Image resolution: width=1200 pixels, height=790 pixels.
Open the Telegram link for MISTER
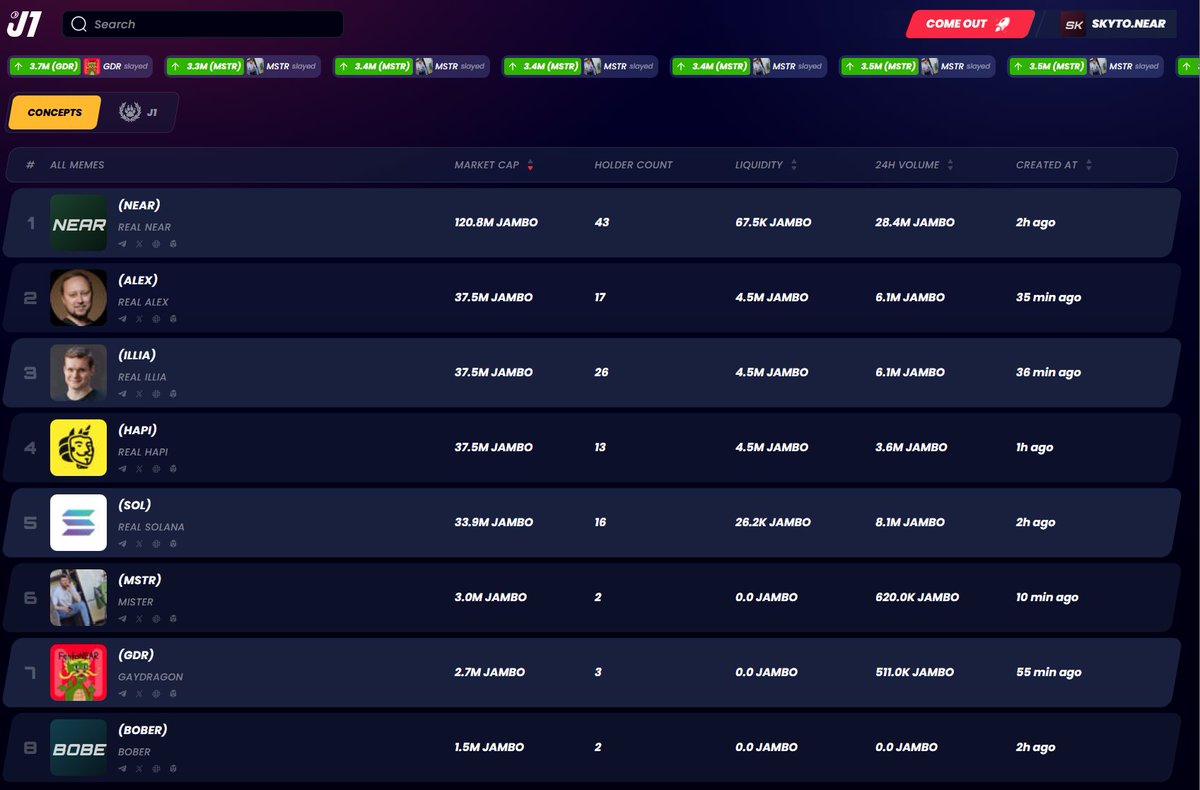pyautogui.click(x=123, y=619)
